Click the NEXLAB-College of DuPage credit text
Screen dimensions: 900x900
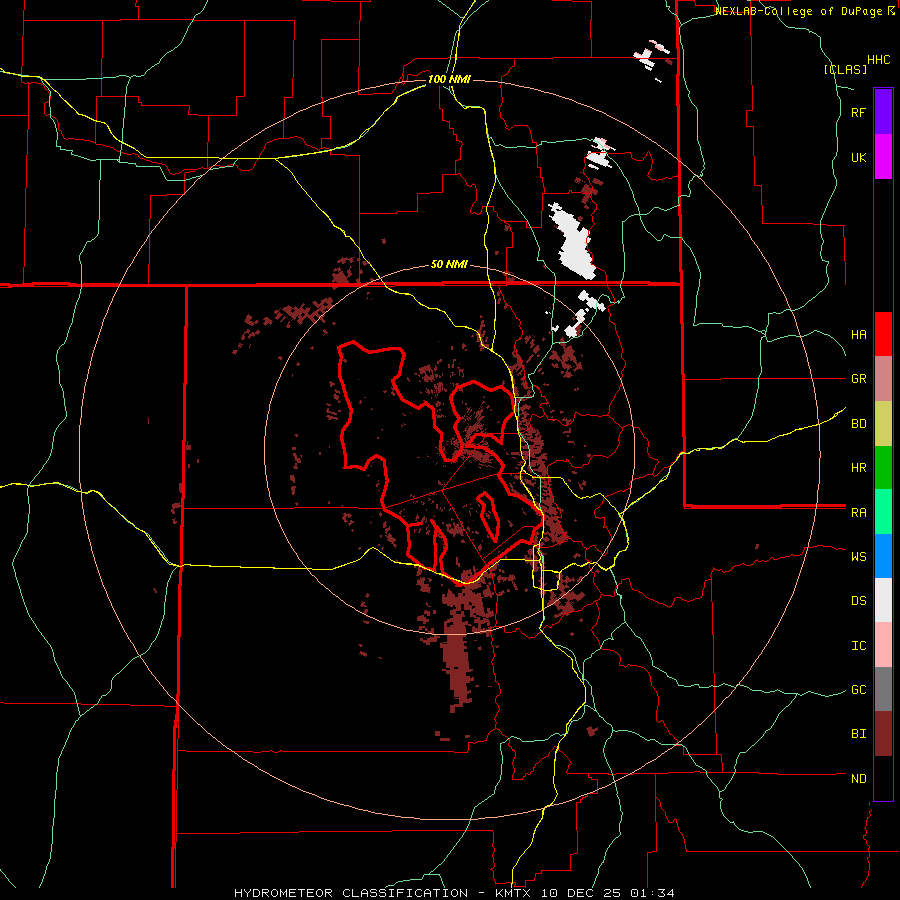tap(804, 11)
